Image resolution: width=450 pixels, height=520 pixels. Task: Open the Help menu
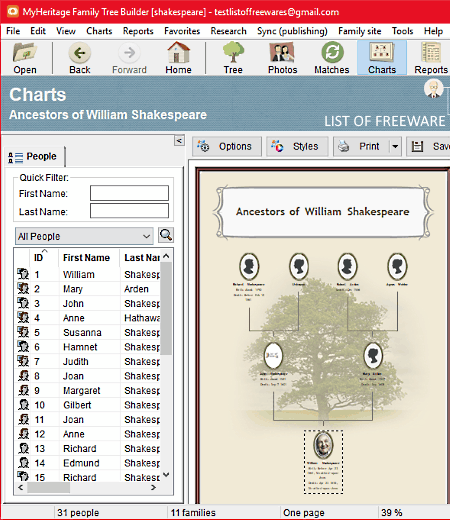point(433,31)
